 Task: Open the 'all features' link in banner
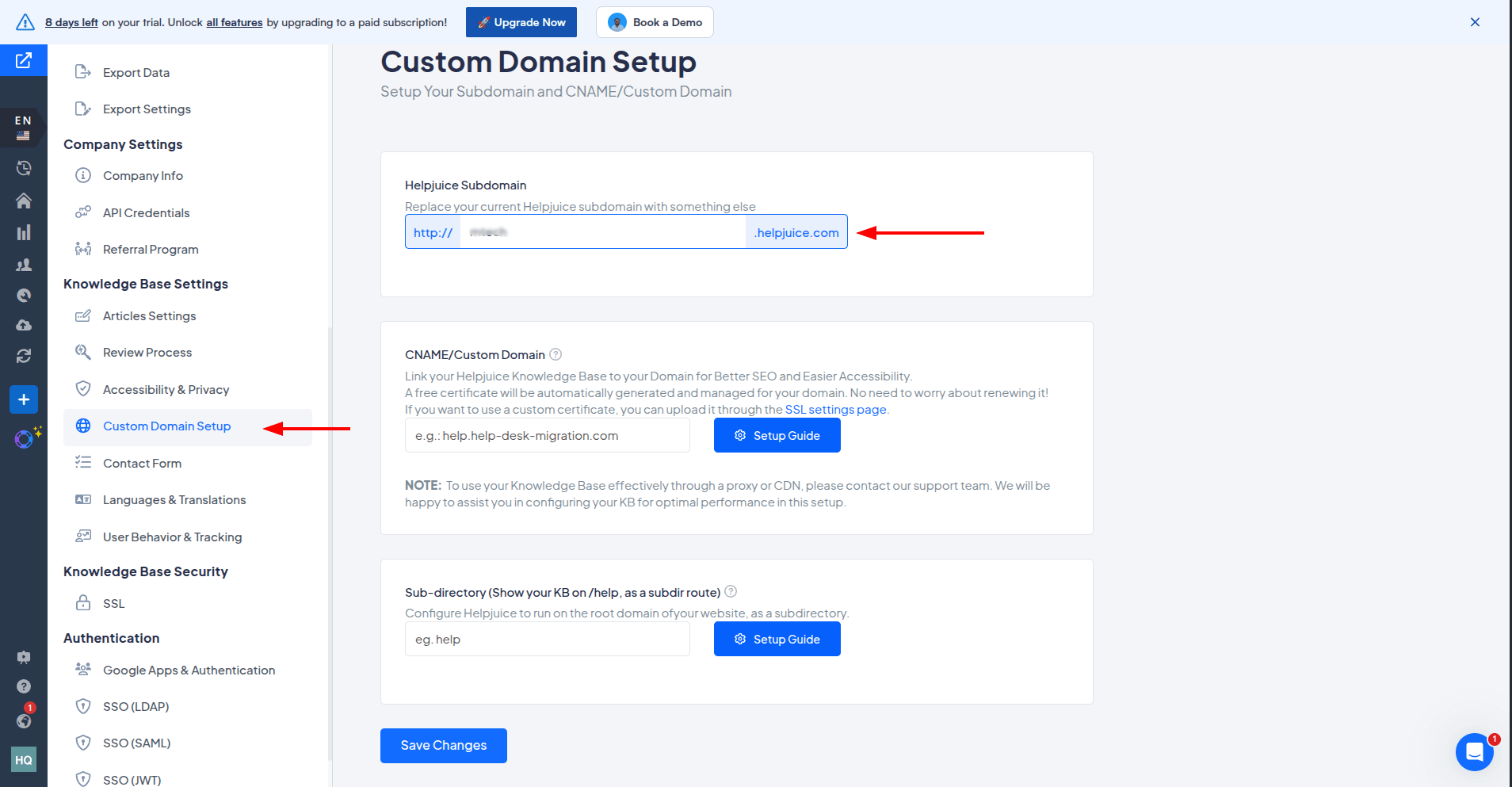tap(235, 22)
